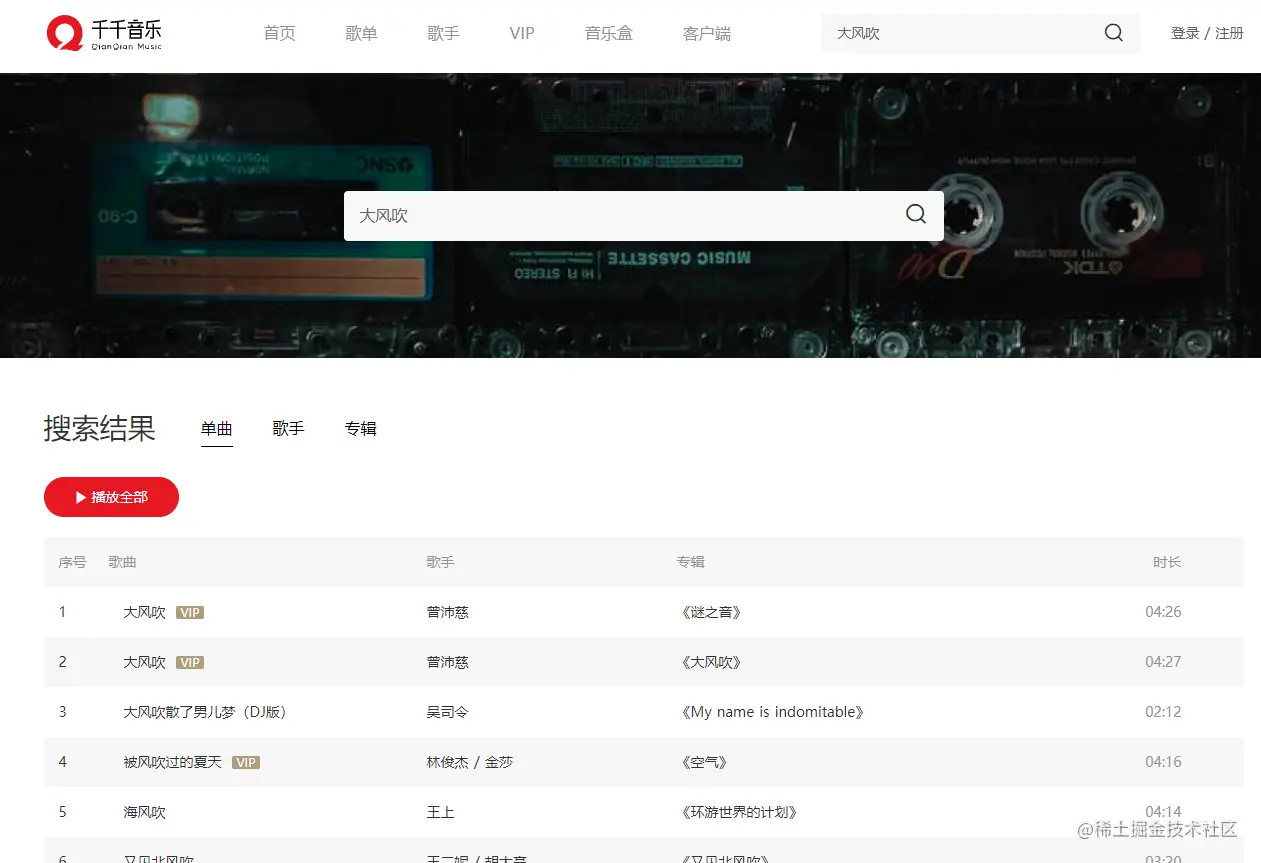The width and height of the screenshot is (1261, 863).
Task: Click VIP badge beside 被风吹过的夏天
Action: tap(246, 762)
